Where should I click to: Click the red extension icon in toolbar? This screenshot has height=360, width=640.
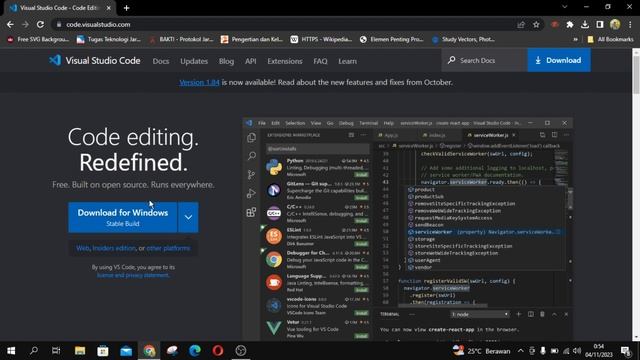[554, 25]
